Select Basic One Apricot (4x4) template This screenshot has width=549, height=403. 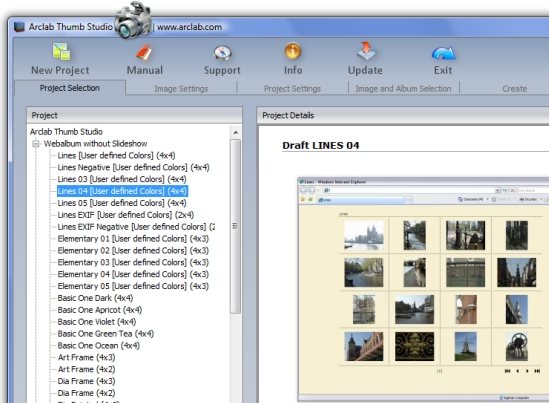(x=100, y=310)
